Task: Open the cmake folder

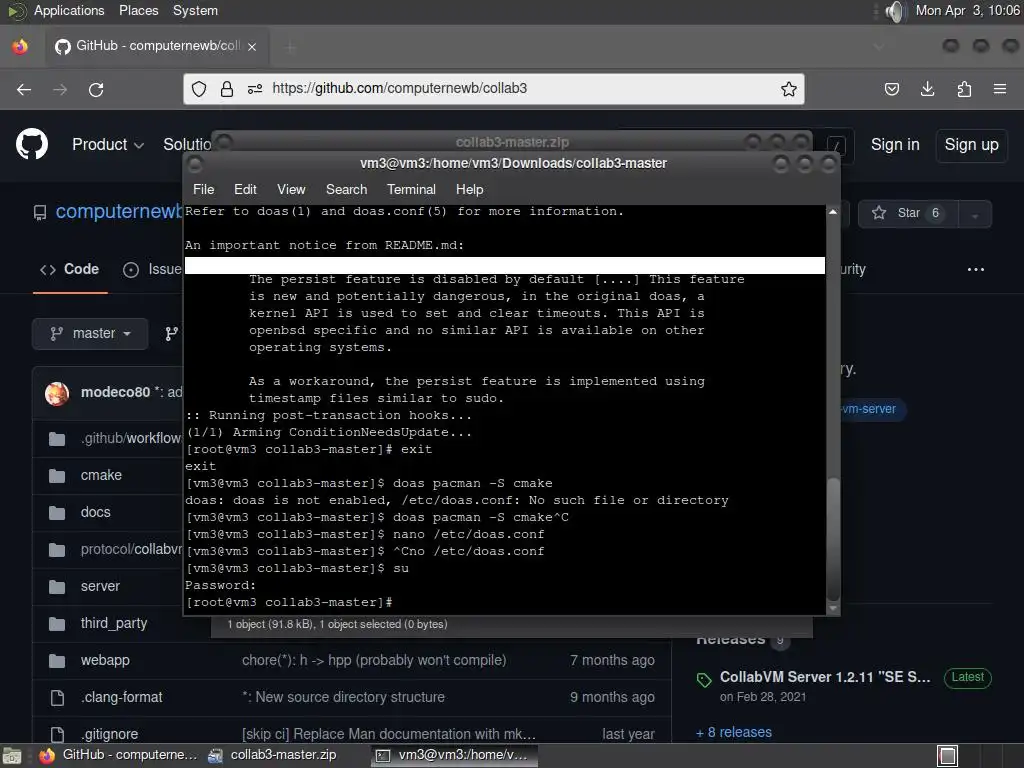Action: [101, 475]
